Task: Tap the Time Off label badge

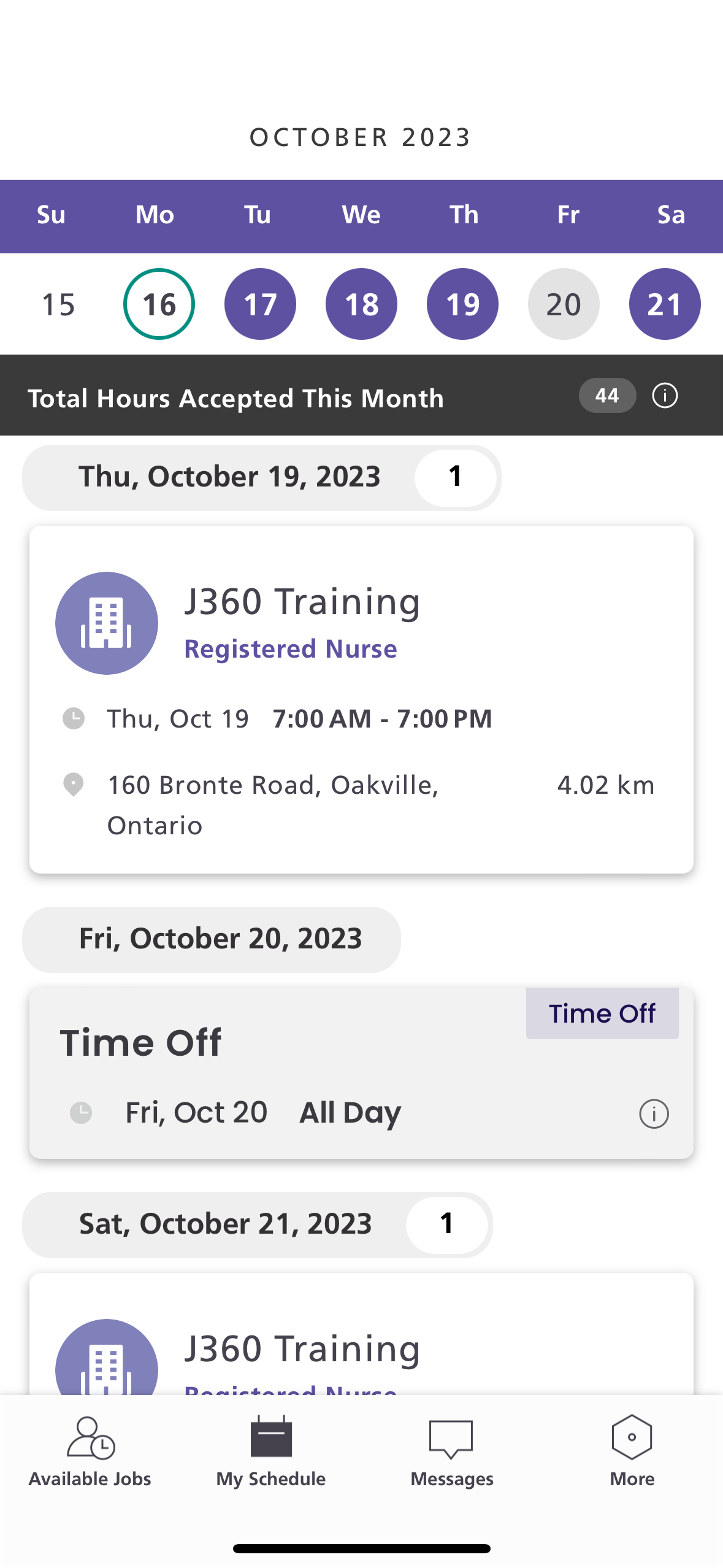Action: (x=602, y=1013)
